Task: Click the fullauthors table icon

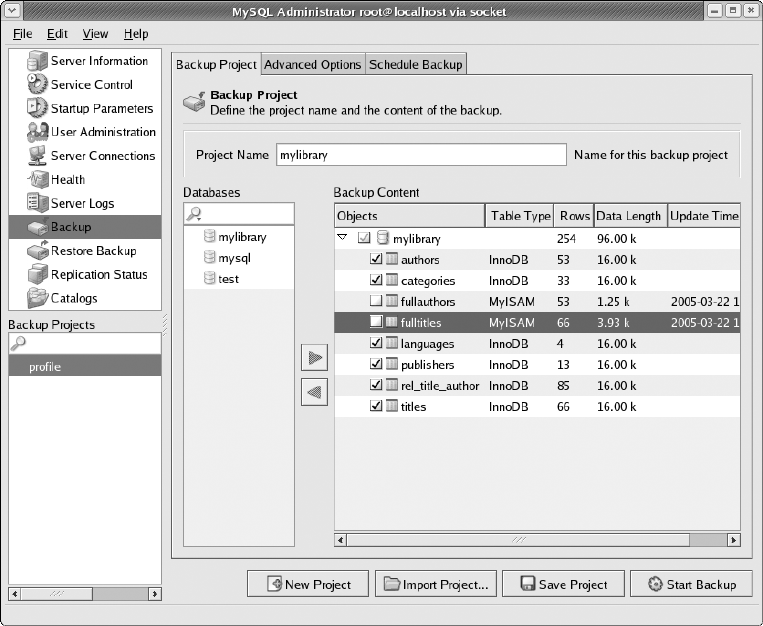Action: tap(392, 301)
